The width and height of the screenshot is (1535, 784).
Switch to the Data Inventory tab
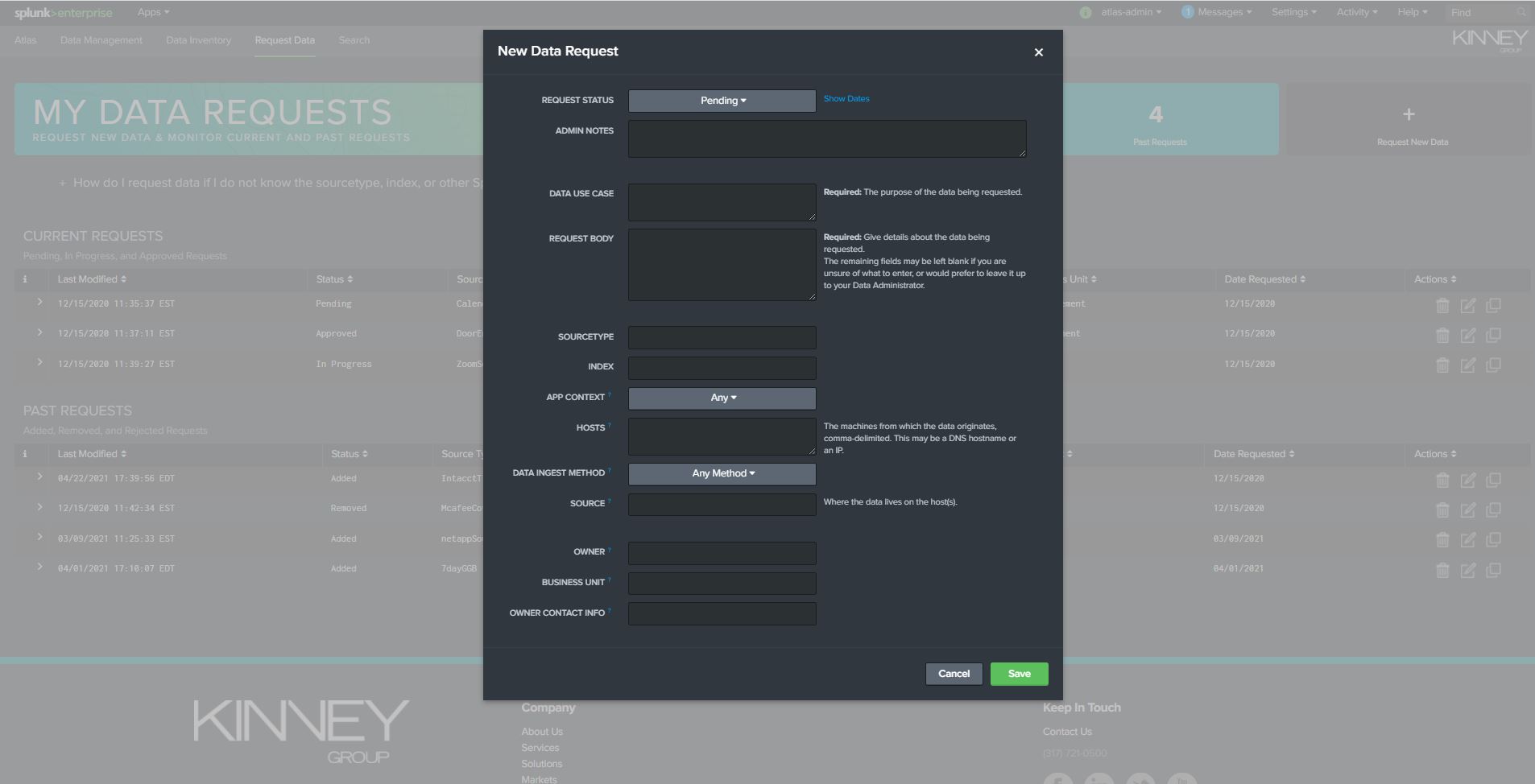[198, 39]
